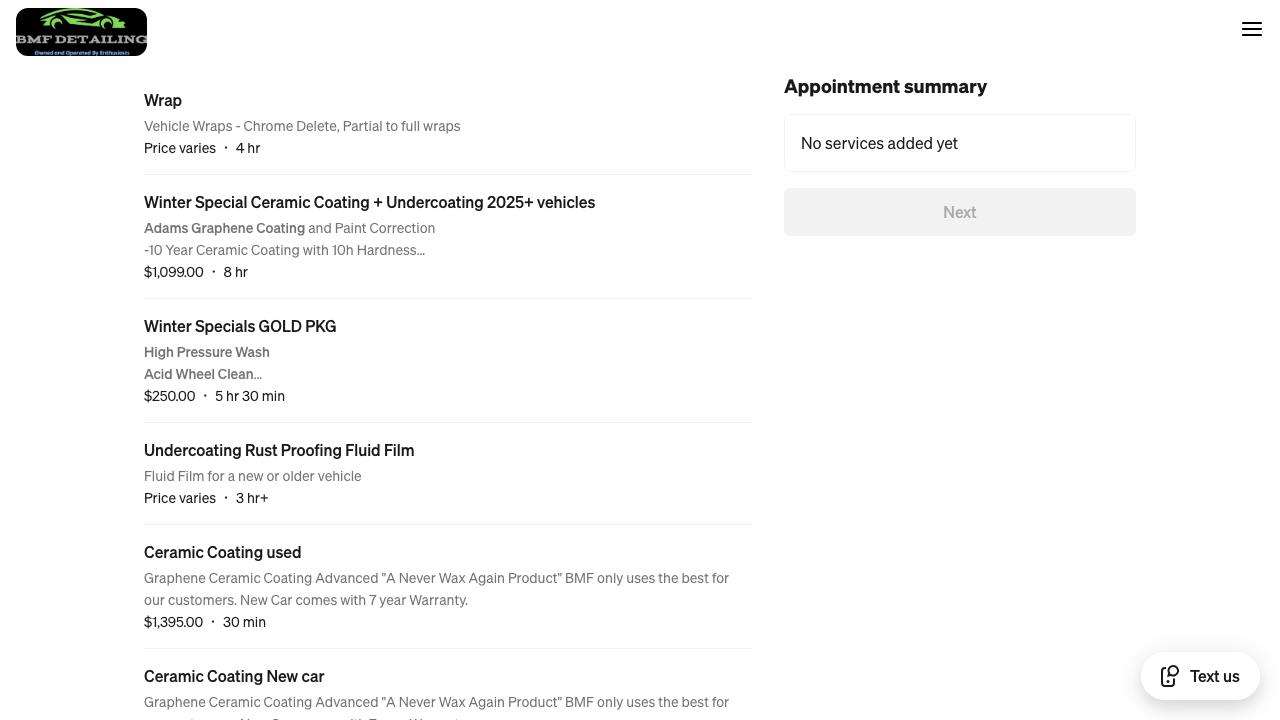Click the 'Vehicle Wraps - Chrome Delete' description
Image resolution: width=1280 pixels, height=720 pixels.
tap(302, 126)
